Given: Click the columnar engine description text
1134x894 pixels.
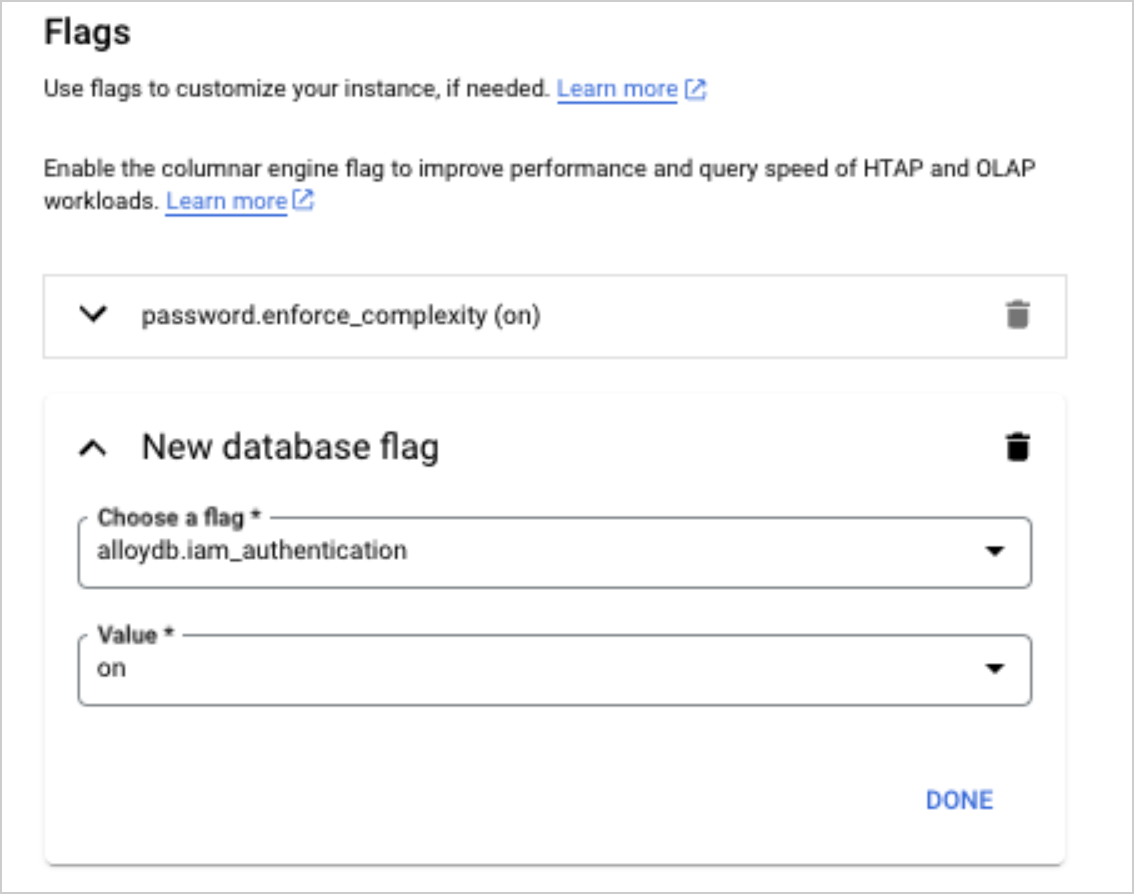Looking at the screenshot, I should (540, 168).
